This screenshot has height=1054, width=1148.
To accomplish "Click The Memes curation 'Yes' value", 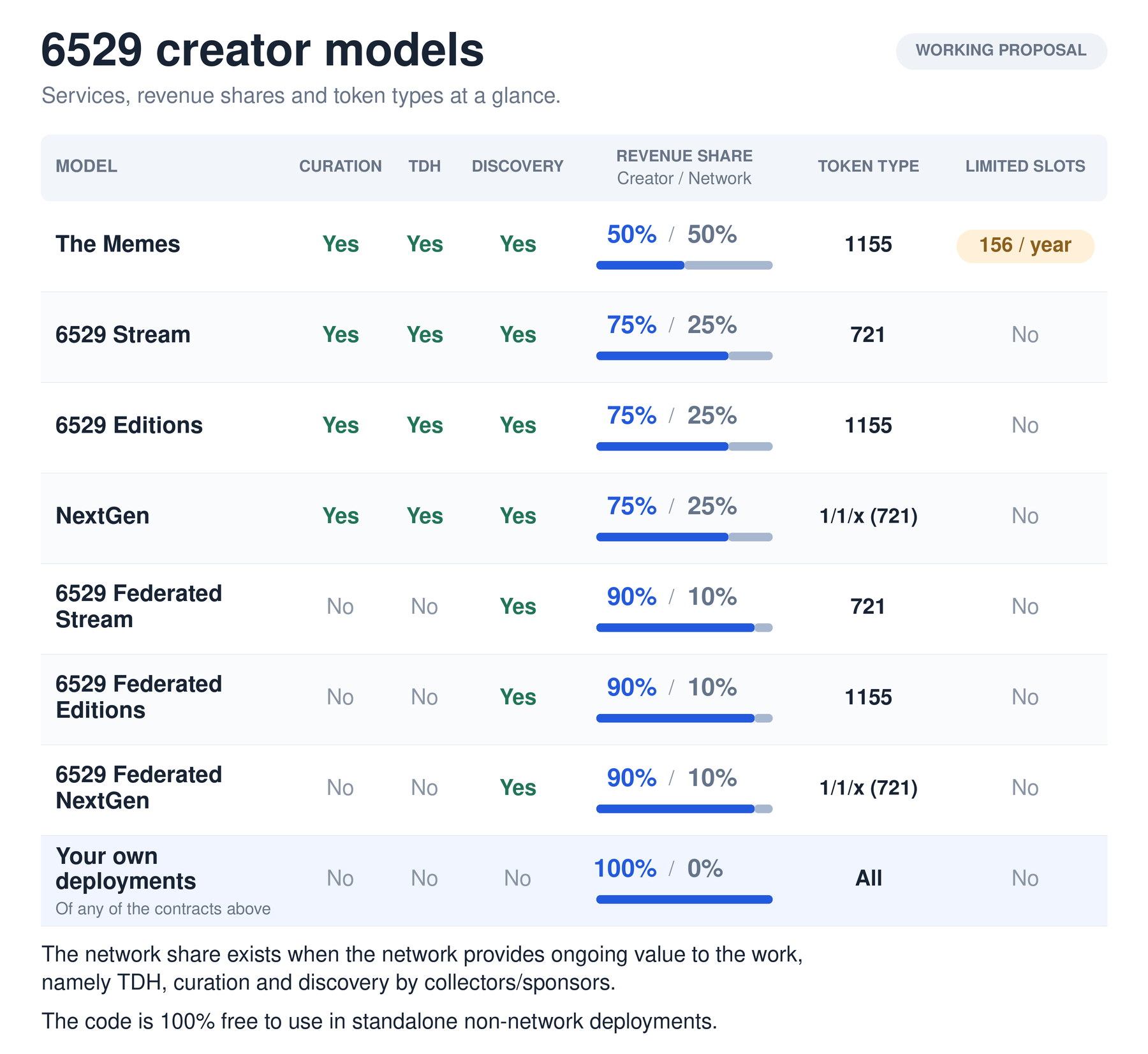I will [341, 244].
